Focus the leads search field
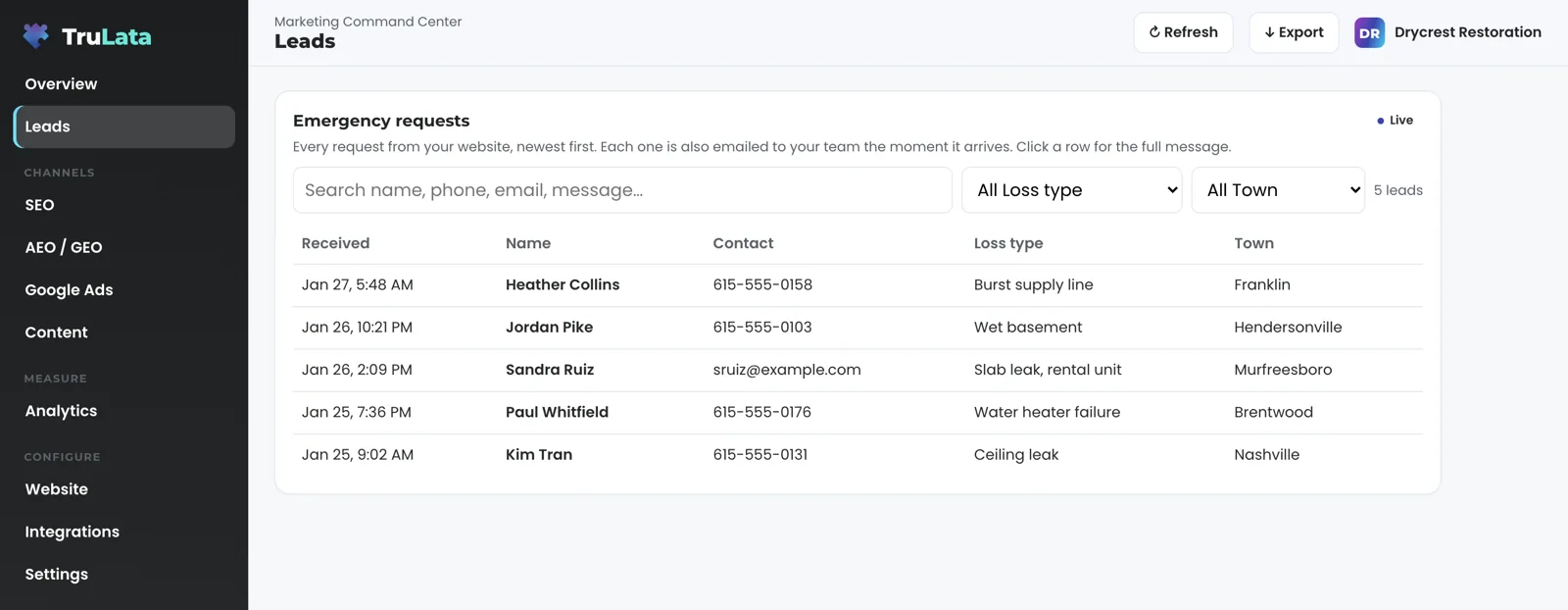Image resolution: width=1568 pixels, height=610 pixels. pos(622,190)
